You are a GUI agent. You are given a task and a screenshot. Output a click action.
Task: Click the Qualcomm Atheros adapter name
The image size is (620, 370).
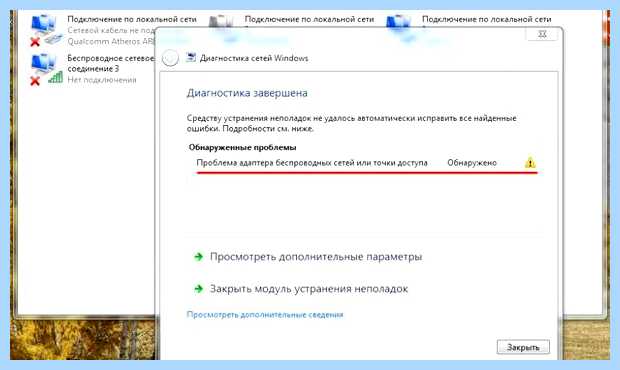(x=111, y=42)
